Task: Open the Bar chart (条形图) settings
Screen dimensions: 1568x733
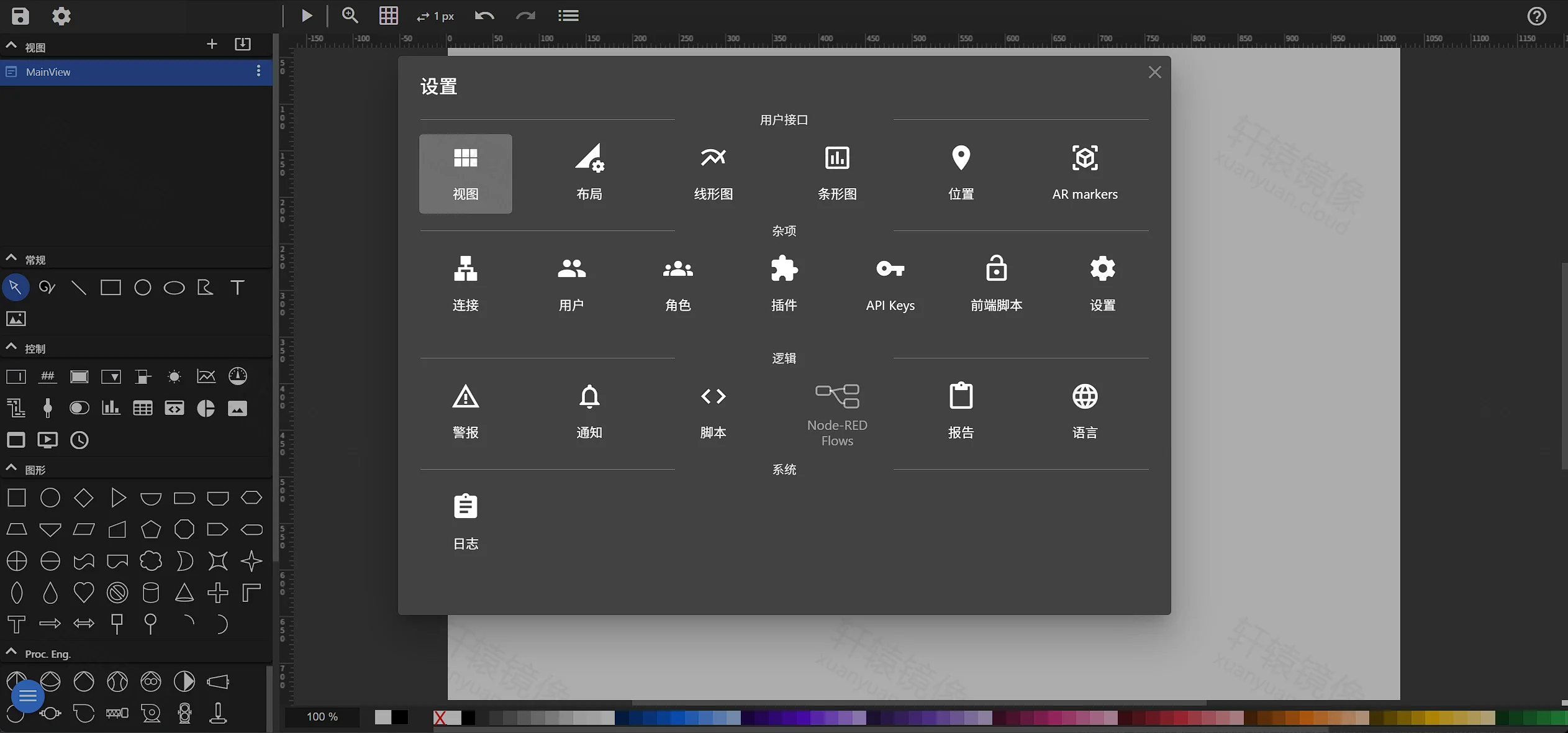Action: tap(837, 174)
